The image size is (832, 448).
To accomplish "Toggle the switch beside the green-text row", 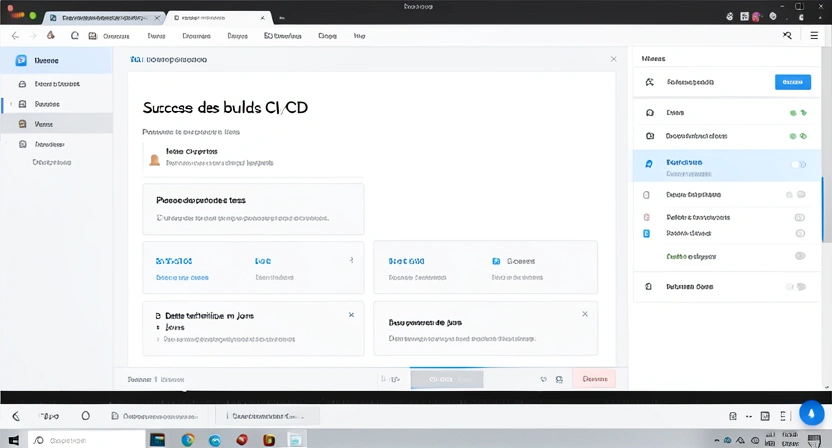I will [800, 256].
